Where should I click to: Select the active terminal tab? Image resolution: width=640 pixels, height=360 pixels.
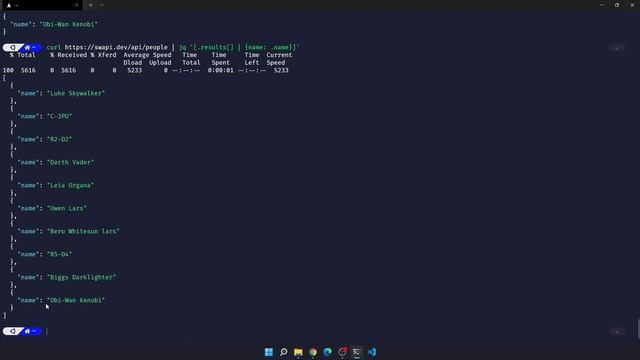point(41,5)
